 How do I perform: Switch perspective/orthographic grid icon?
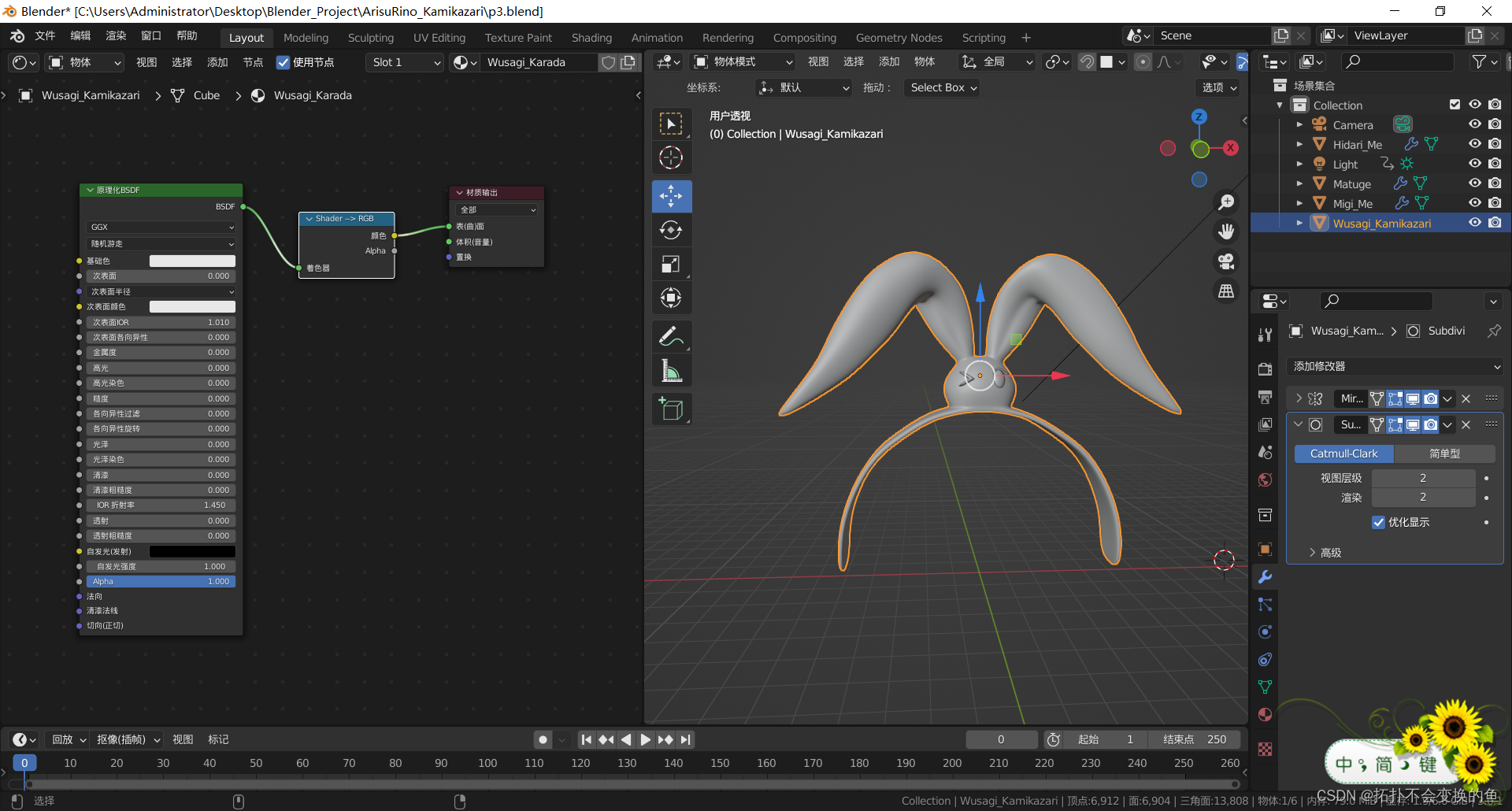pyautogui.click(x=1226, y=291)
